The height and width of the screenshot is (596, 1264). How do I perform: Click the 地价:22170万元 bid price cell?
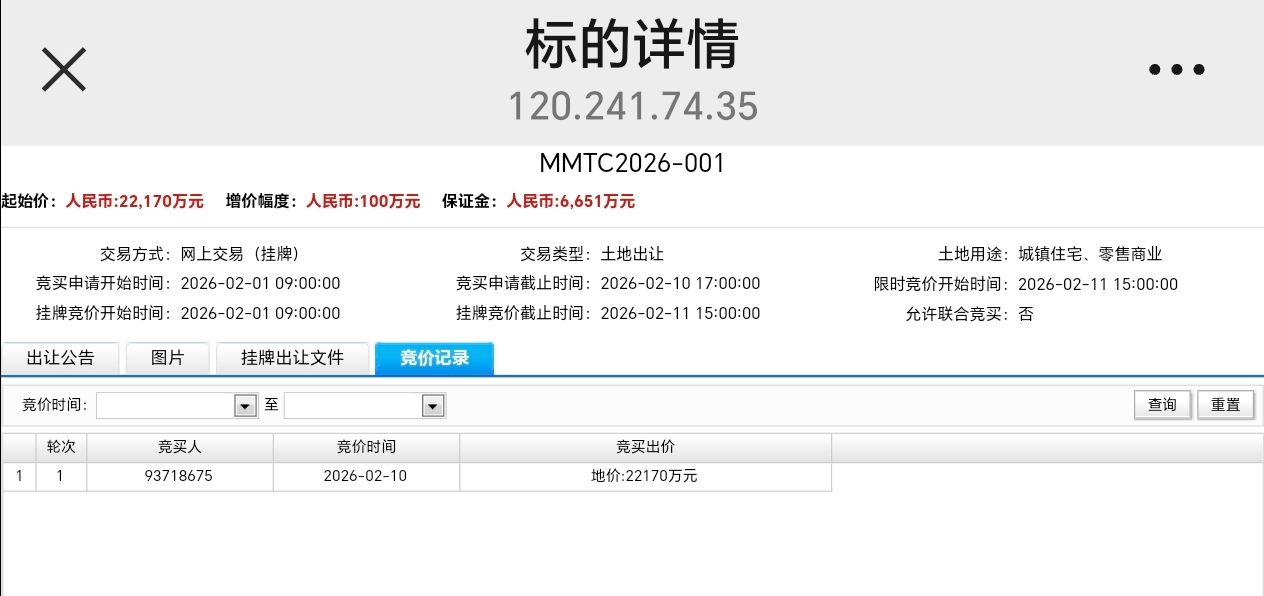(x=644, y=476)
